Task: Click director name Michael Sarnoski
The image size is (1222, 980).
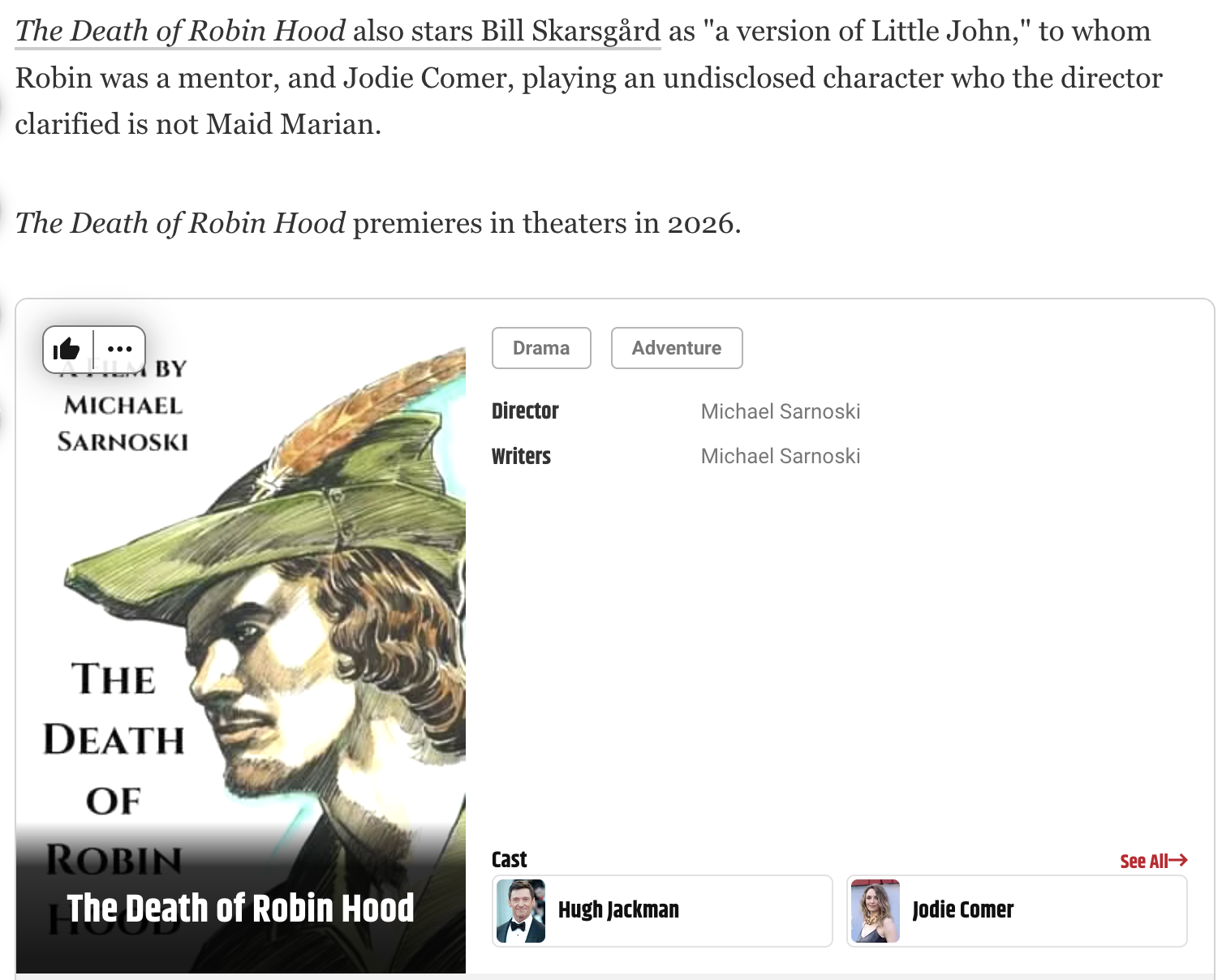Action: [x=780, y=411]
